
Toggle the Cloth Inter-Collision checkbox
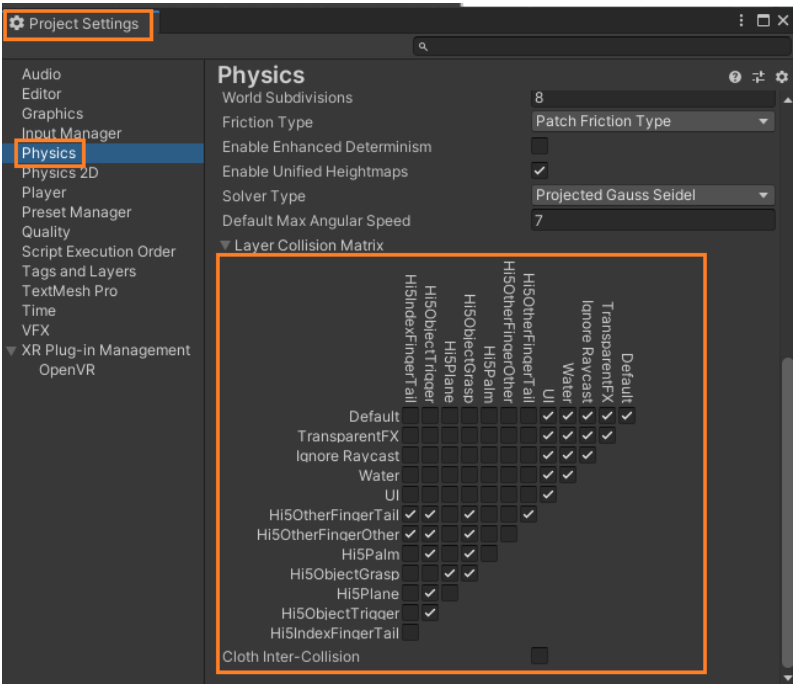(x=539, y=656)
